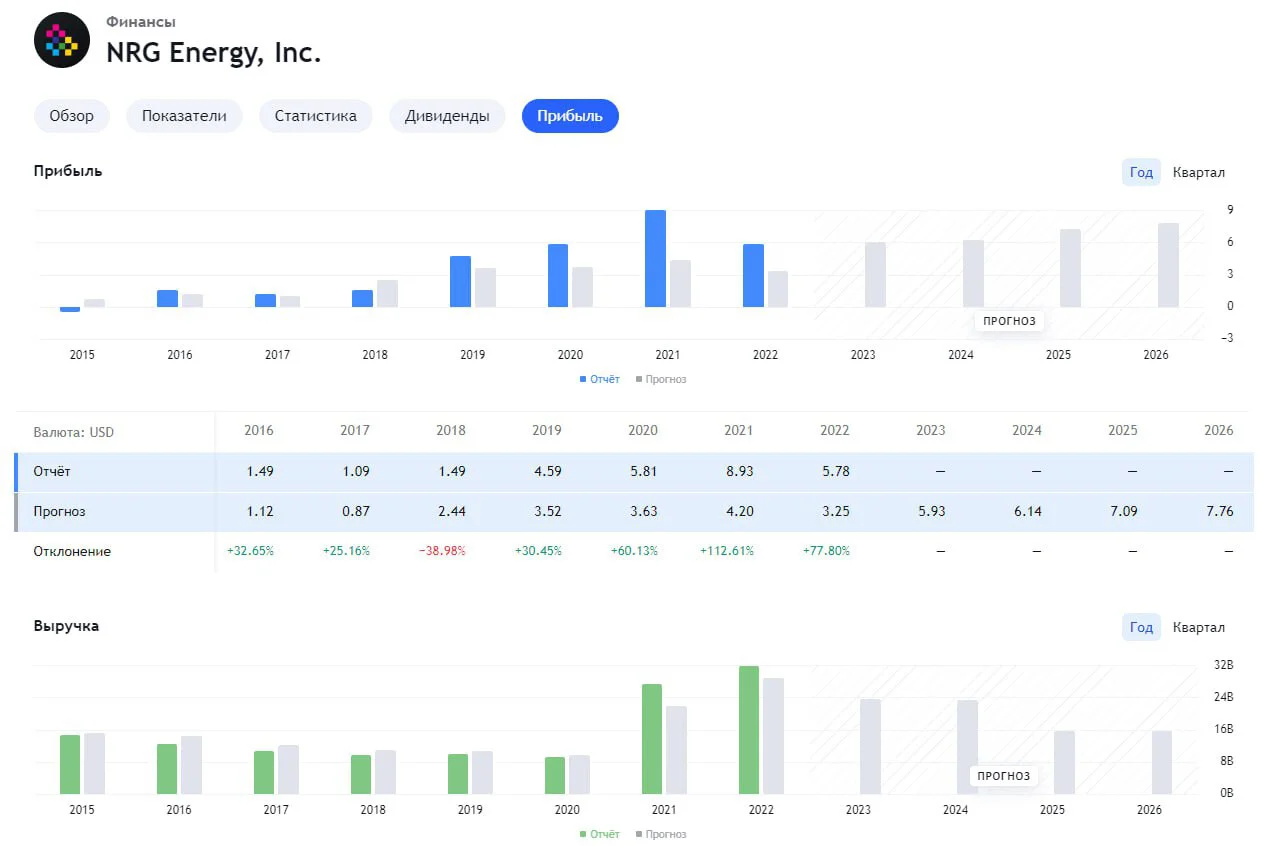Toggle Прогноз legend under Прибыль chart
This screenshot has width=1266, height=846.
pos(661,379)
